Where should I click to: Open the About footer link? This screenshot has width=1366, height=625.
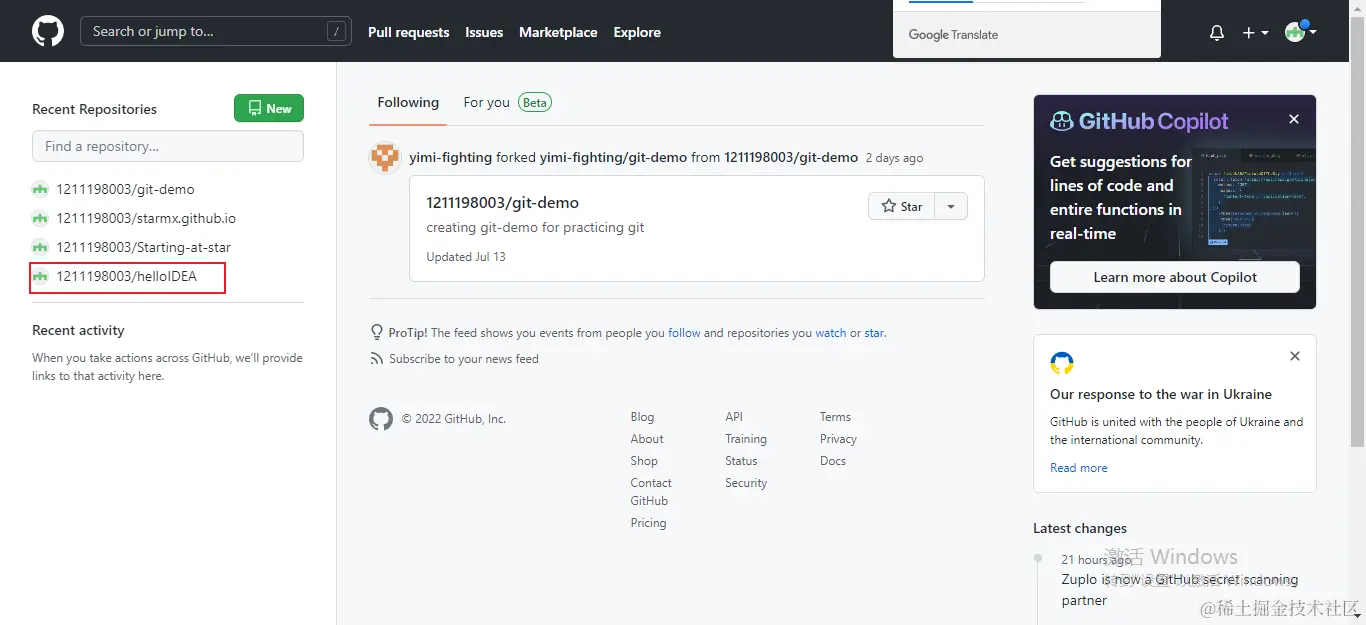click(x=647, y=439)
